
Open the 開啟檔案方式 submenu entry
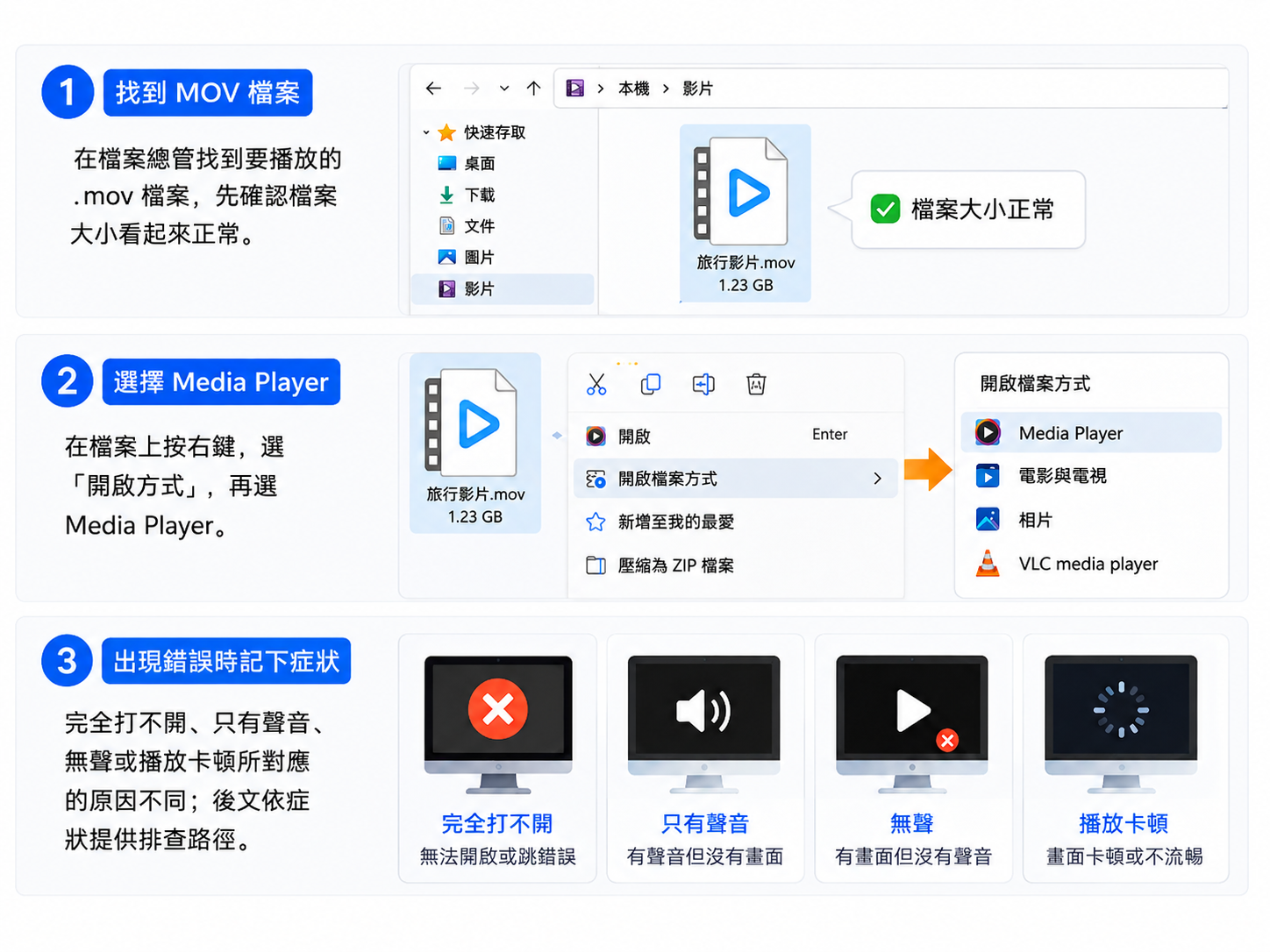[x=736, y=479]
